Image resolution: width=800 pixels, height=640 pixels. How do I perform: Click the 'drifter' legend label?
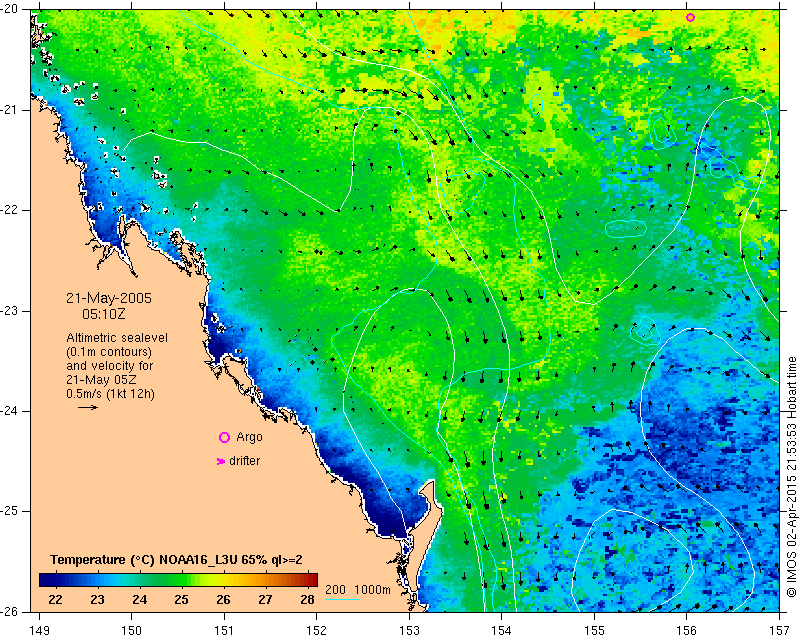point(244,461)
